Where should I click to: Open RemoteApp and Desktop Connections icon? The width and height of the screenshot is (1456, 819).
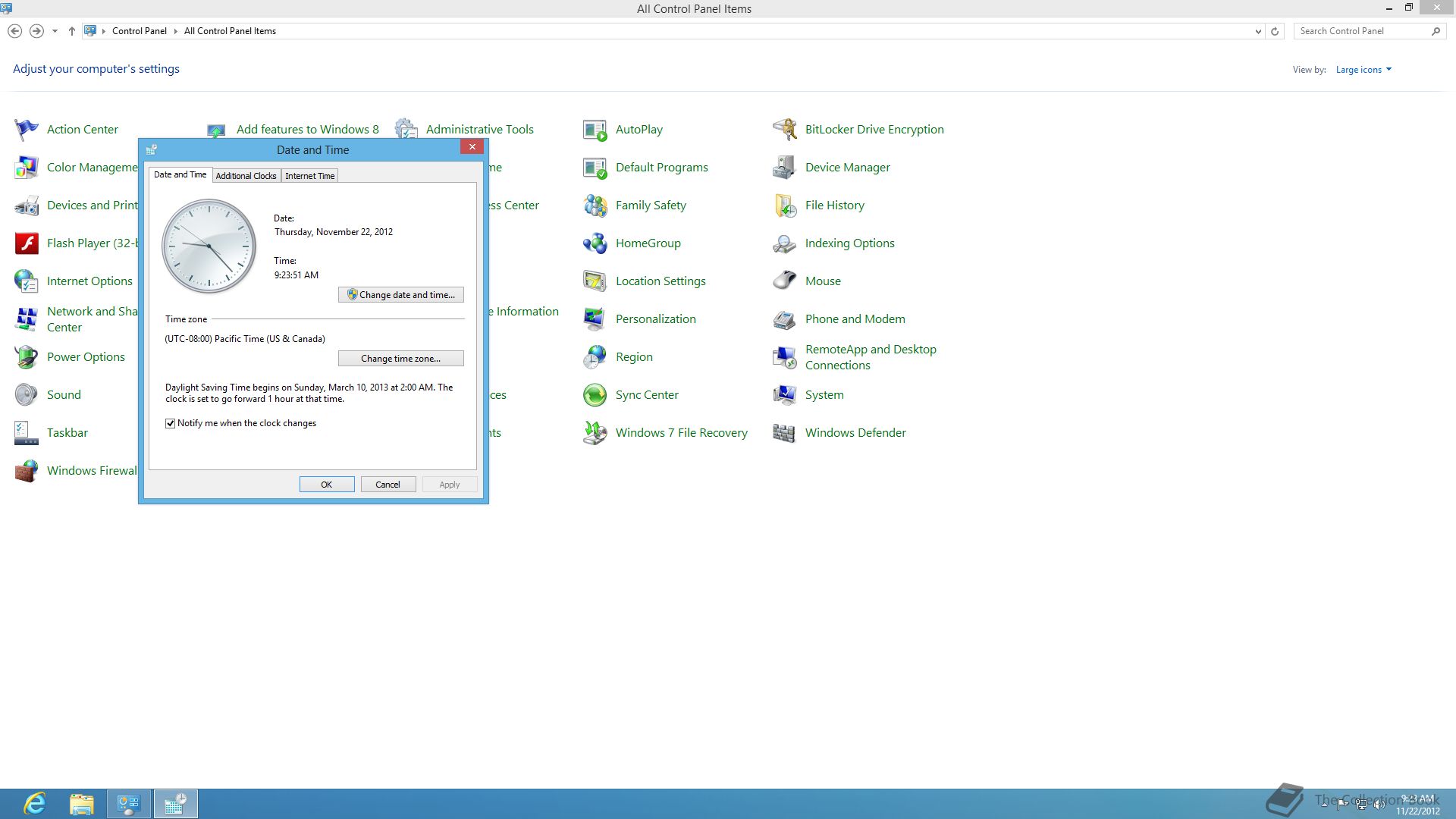785,357
